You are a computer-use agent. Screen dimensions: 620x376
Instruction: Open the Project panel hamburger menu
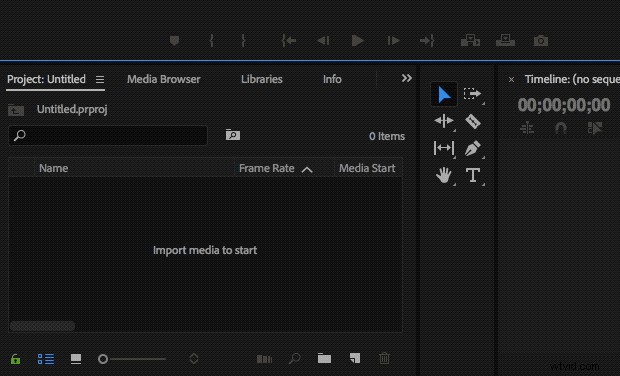point(100,79)
